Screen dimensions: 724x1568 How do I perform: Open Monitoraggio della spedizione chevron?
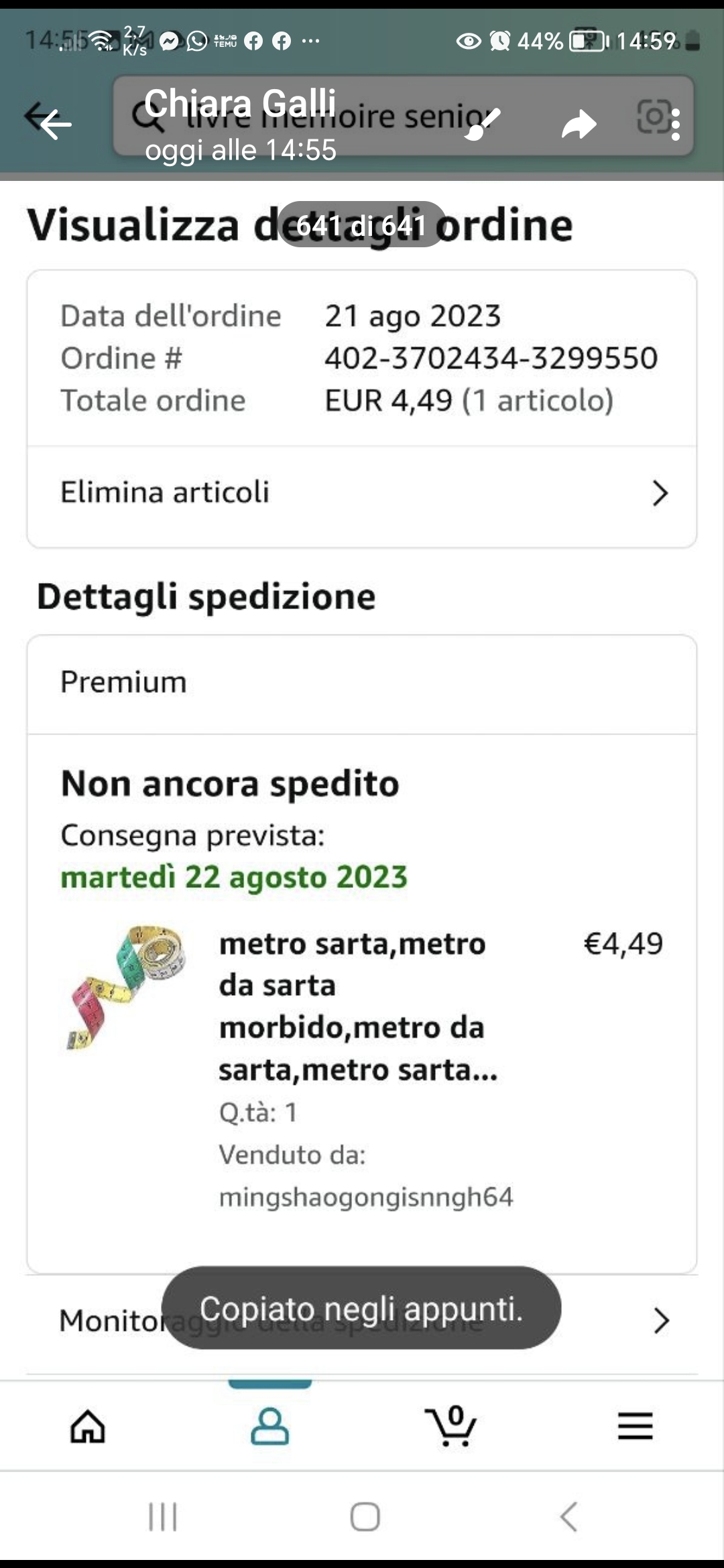point(661,1320)
